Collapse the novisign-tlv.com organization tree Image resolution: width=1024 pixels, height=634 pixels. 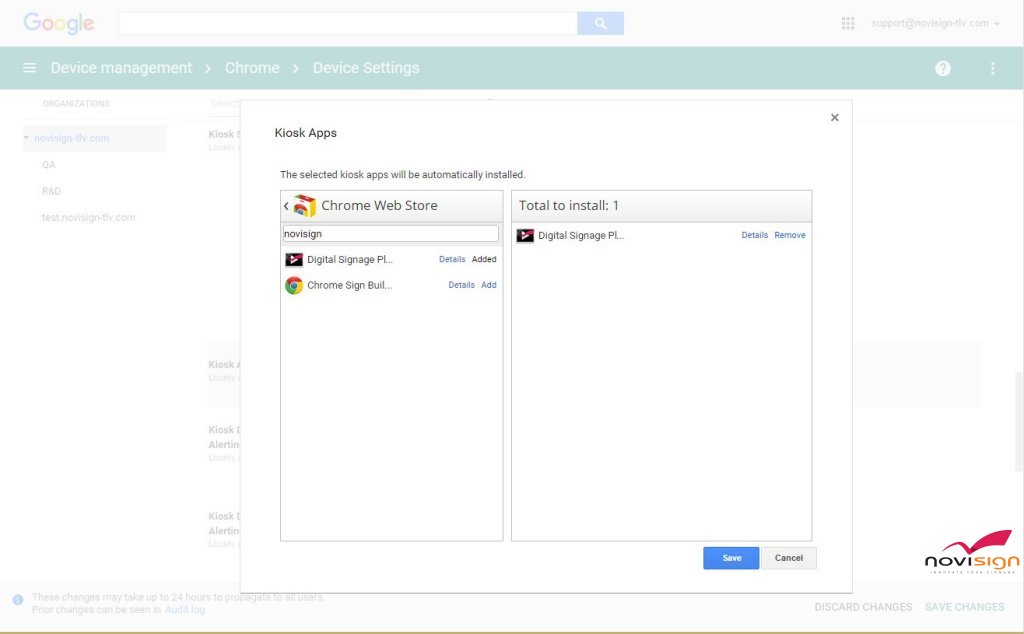[26, 138]
